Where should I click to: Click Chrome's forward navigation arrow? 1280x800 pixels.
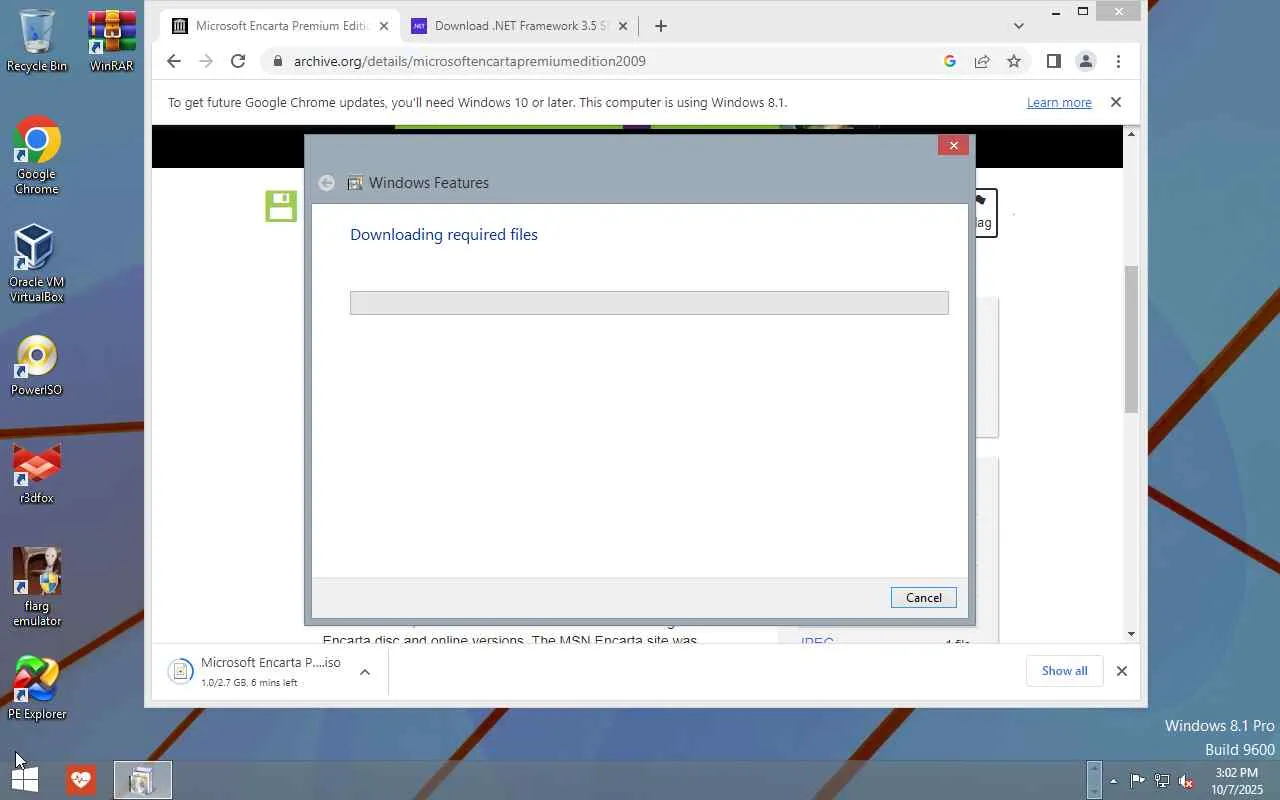point(206,61)
